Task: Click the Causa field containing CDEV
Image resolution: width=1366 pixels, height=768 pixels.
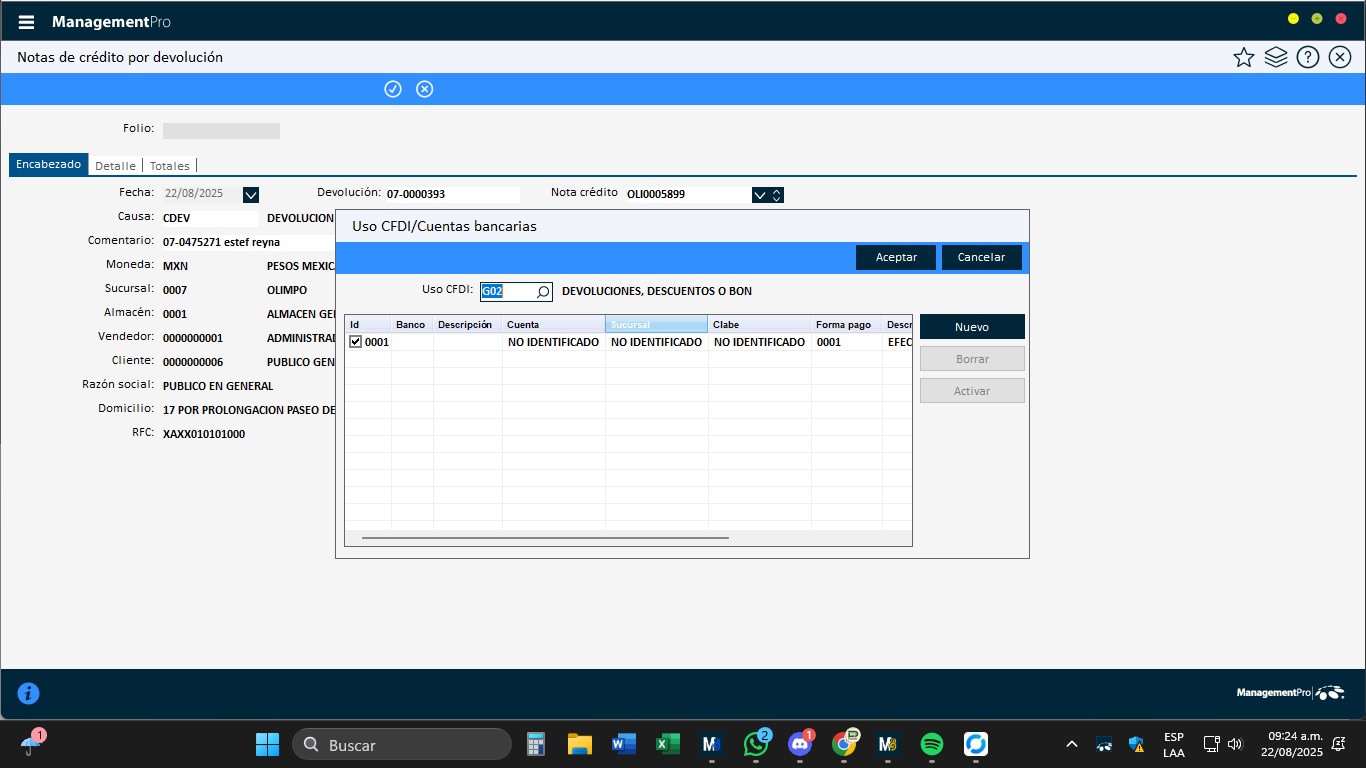Action: 210,218
